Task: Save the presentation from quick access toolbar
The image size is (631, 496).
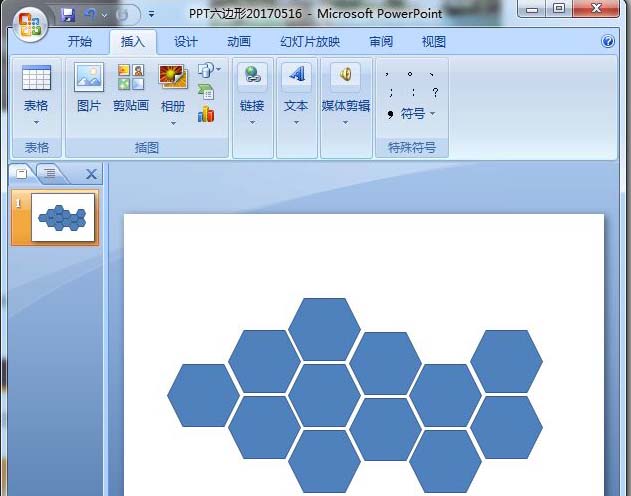Action: (68, 15)
